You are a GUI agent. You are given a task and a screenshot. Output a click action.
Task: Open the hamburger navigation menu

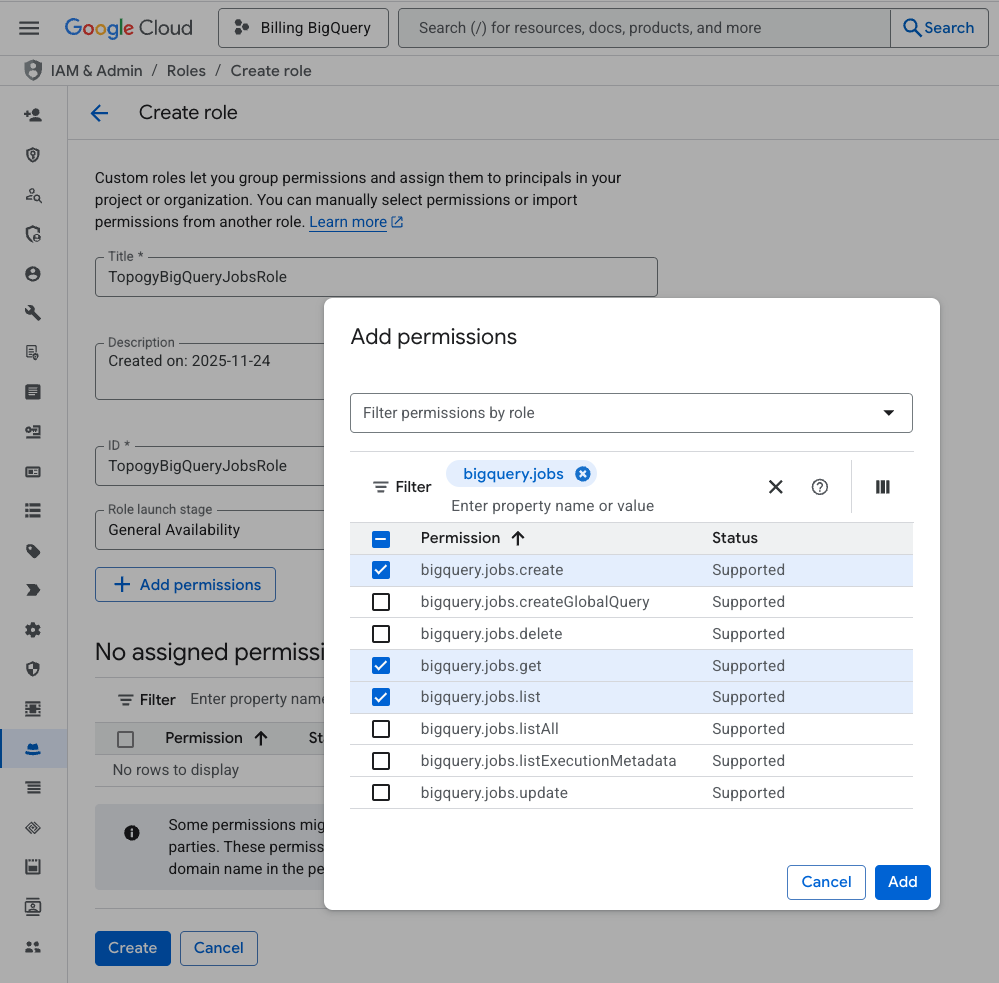[x=29, y=28]
